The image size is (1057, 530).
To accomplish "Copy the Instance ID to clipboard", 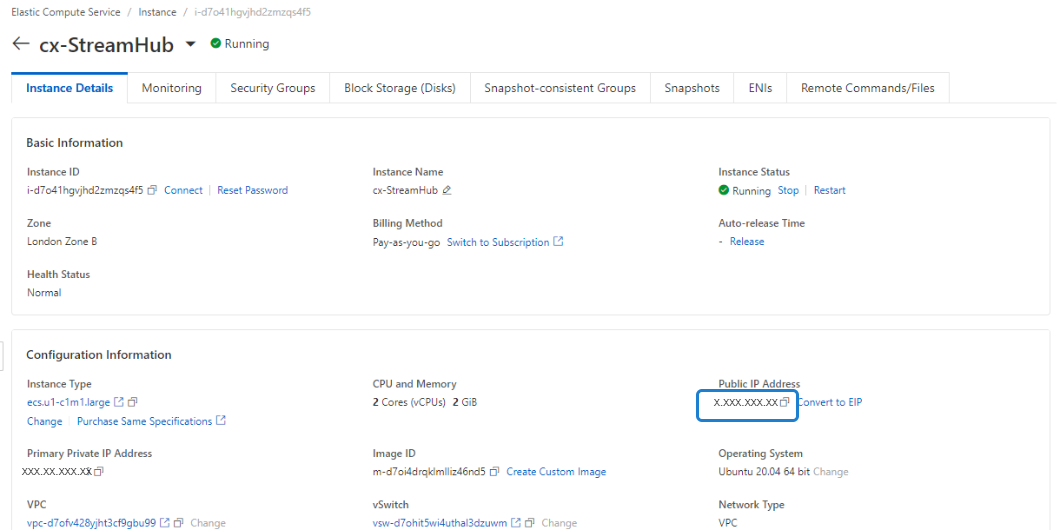I will pyautogui.click(x=152, y=190).
